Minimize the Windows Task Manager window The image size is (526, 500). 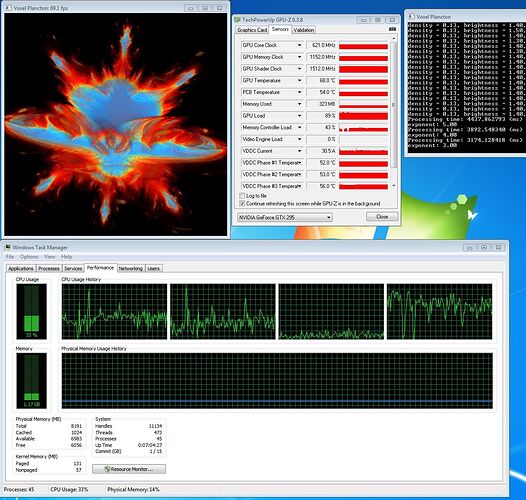click(470, 247)
